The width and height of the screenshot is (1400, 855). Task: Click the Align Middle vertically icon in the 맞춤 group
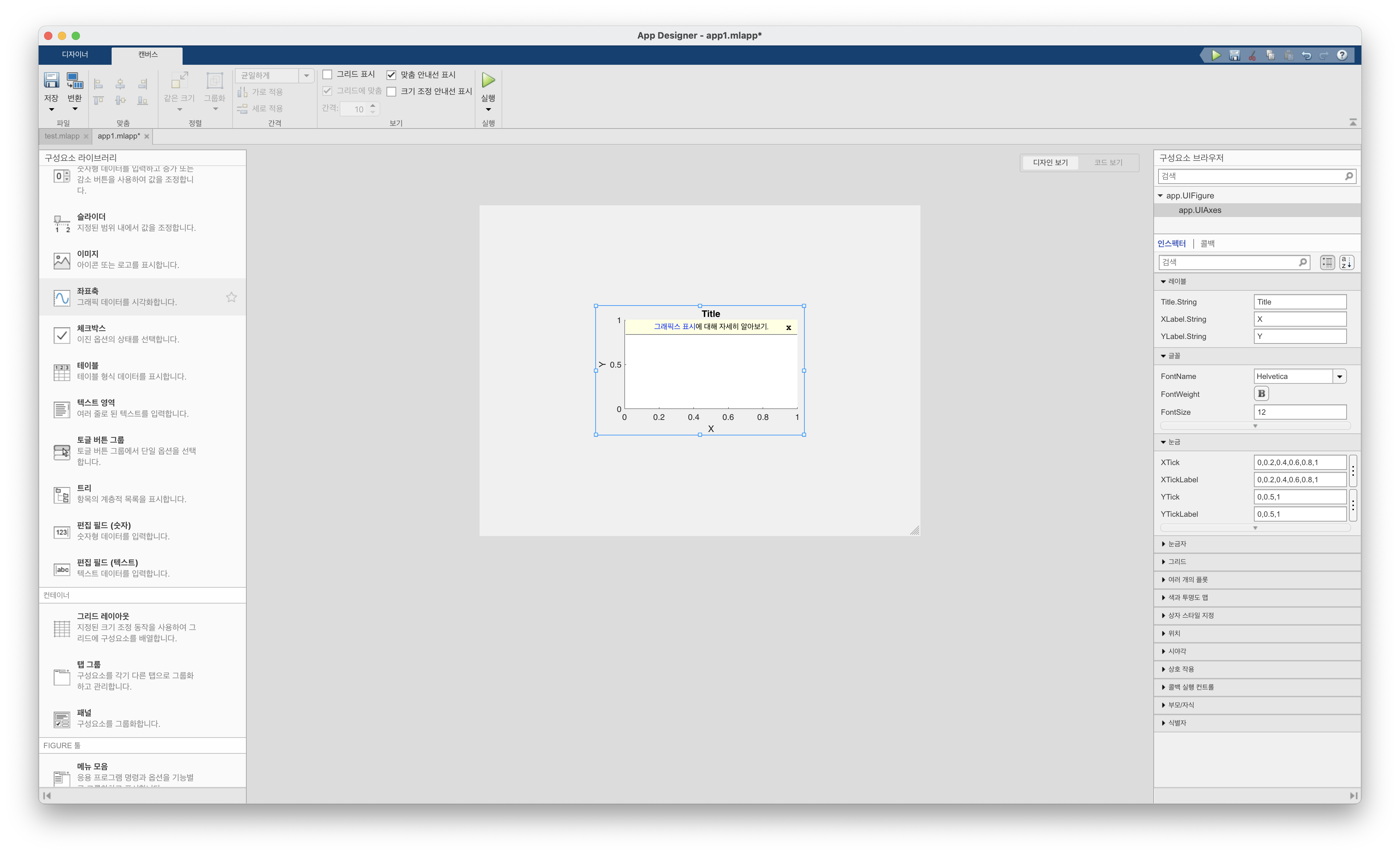(121, 101)
